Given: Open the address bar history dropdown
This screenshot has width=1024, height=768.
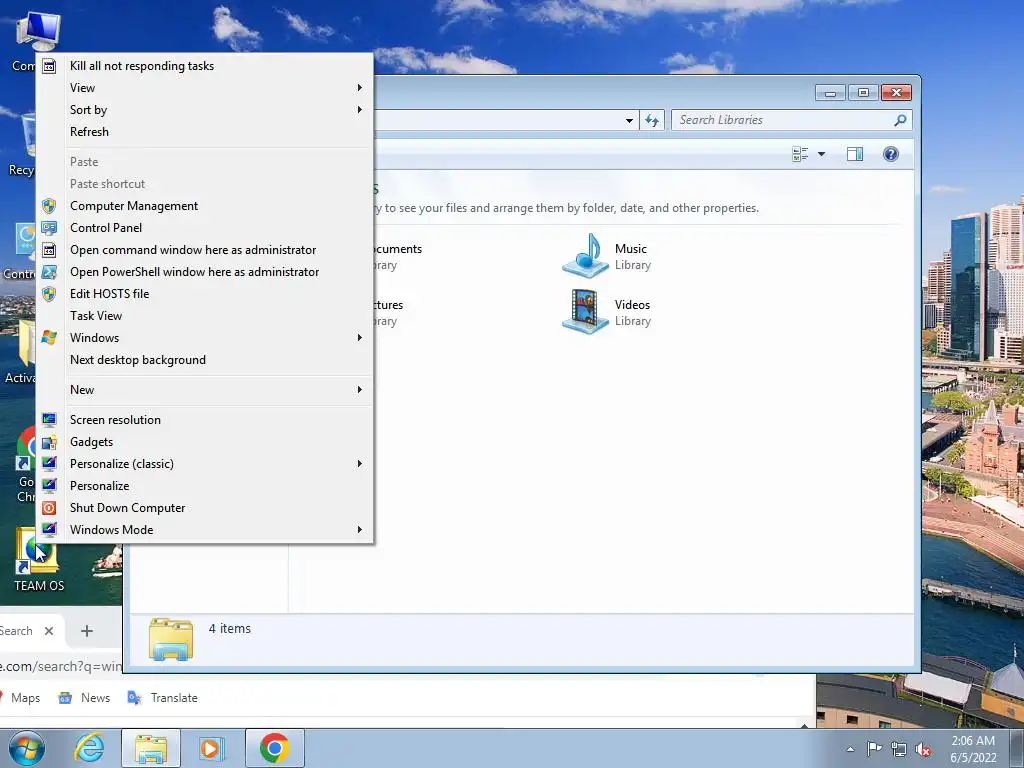Looking at the screenshot, I should [x=629, y=120].
